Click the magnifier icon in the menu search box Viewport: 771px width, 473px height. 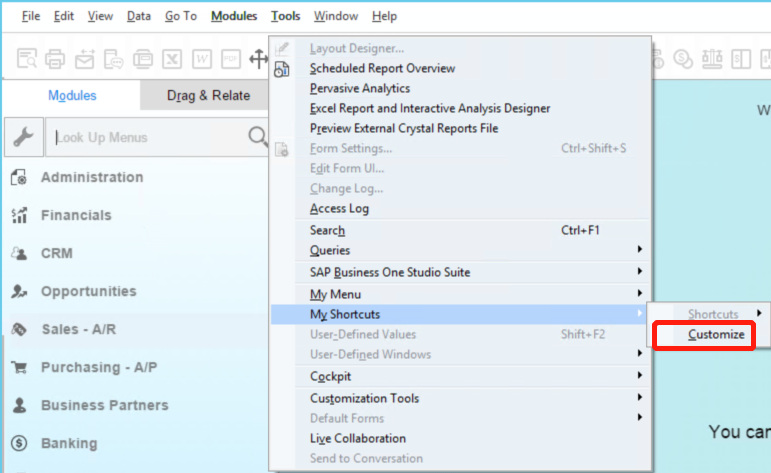(257, 138)
